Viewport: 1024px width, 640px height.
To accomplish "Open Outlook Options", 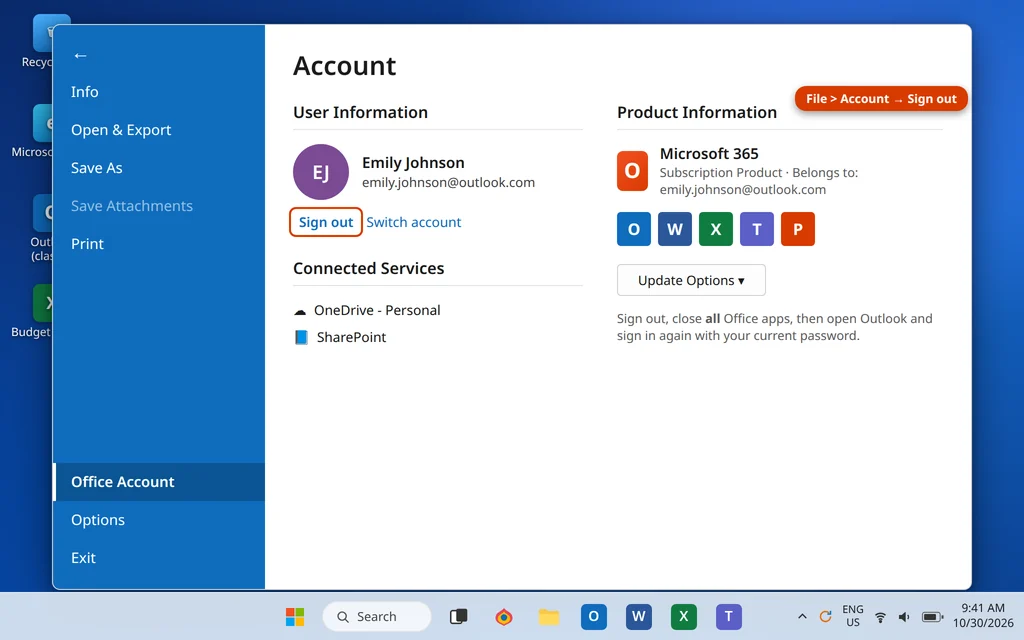I will pyautogui.click(x=159, y=520).
